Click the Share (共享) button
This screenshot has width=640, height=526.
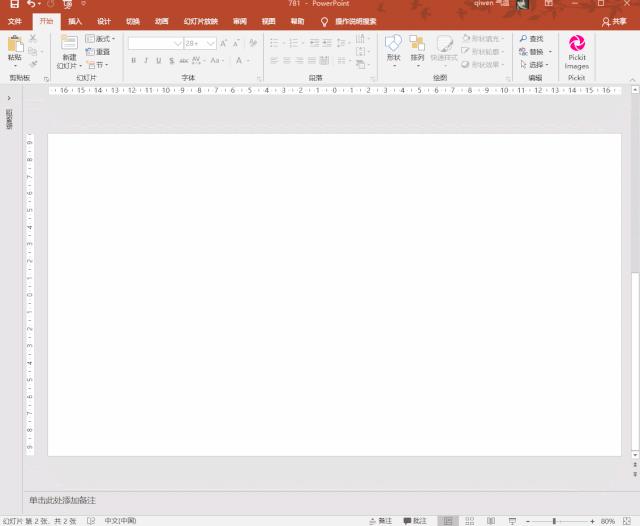coord(614,21)
